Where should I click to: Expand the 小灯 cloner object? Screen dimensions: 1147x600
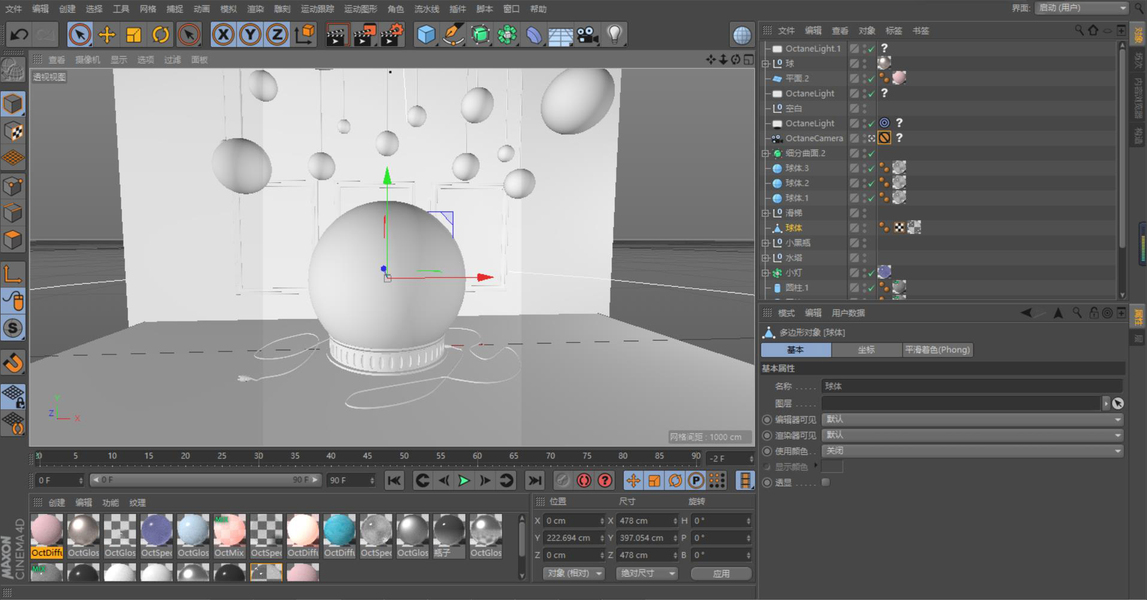(765, 273)
